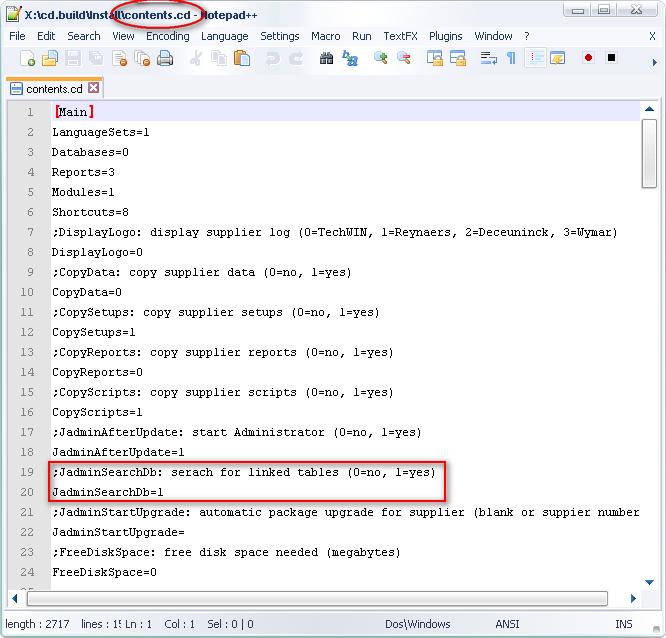Open the Edit menu
The width and height of the screenshot is (666, 638).
point(46,36)
